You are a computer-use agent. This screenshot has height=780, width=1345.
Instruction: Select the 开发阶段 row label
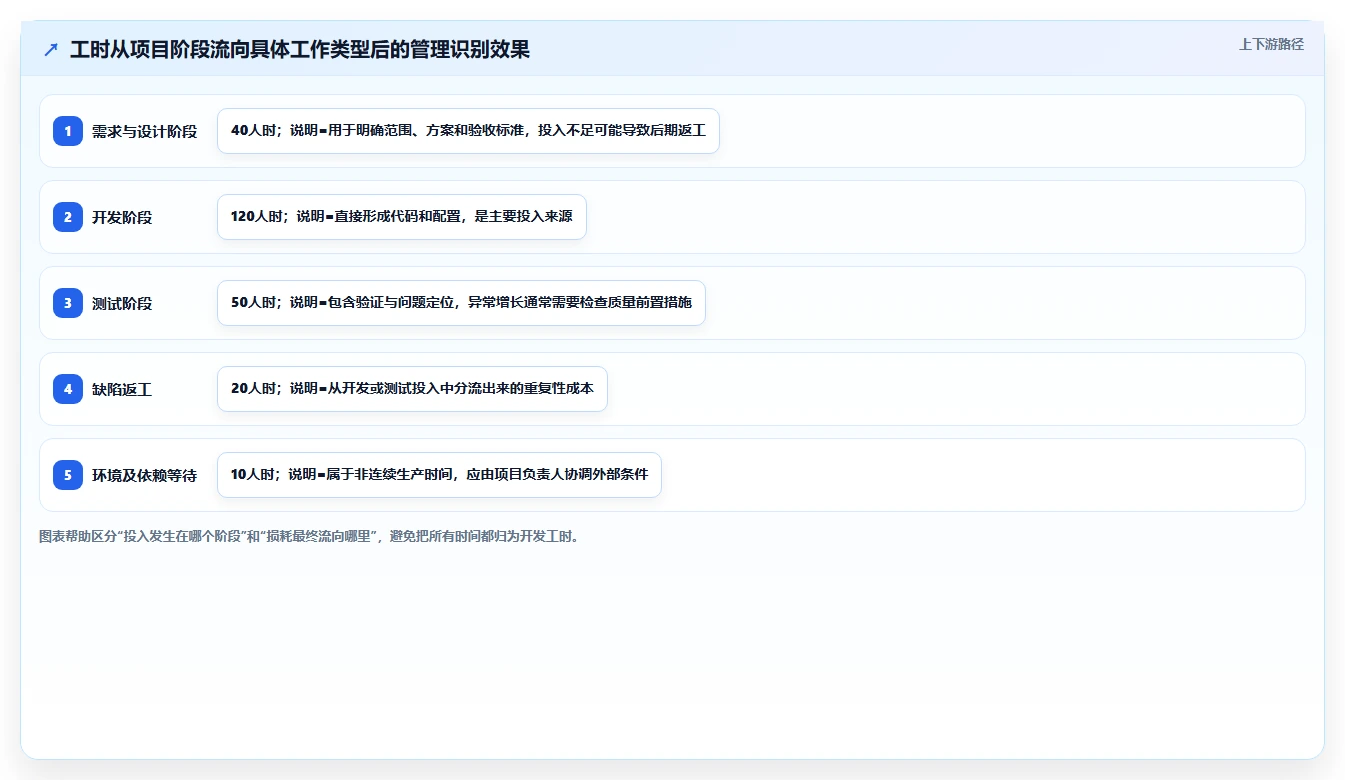(122, 217)
